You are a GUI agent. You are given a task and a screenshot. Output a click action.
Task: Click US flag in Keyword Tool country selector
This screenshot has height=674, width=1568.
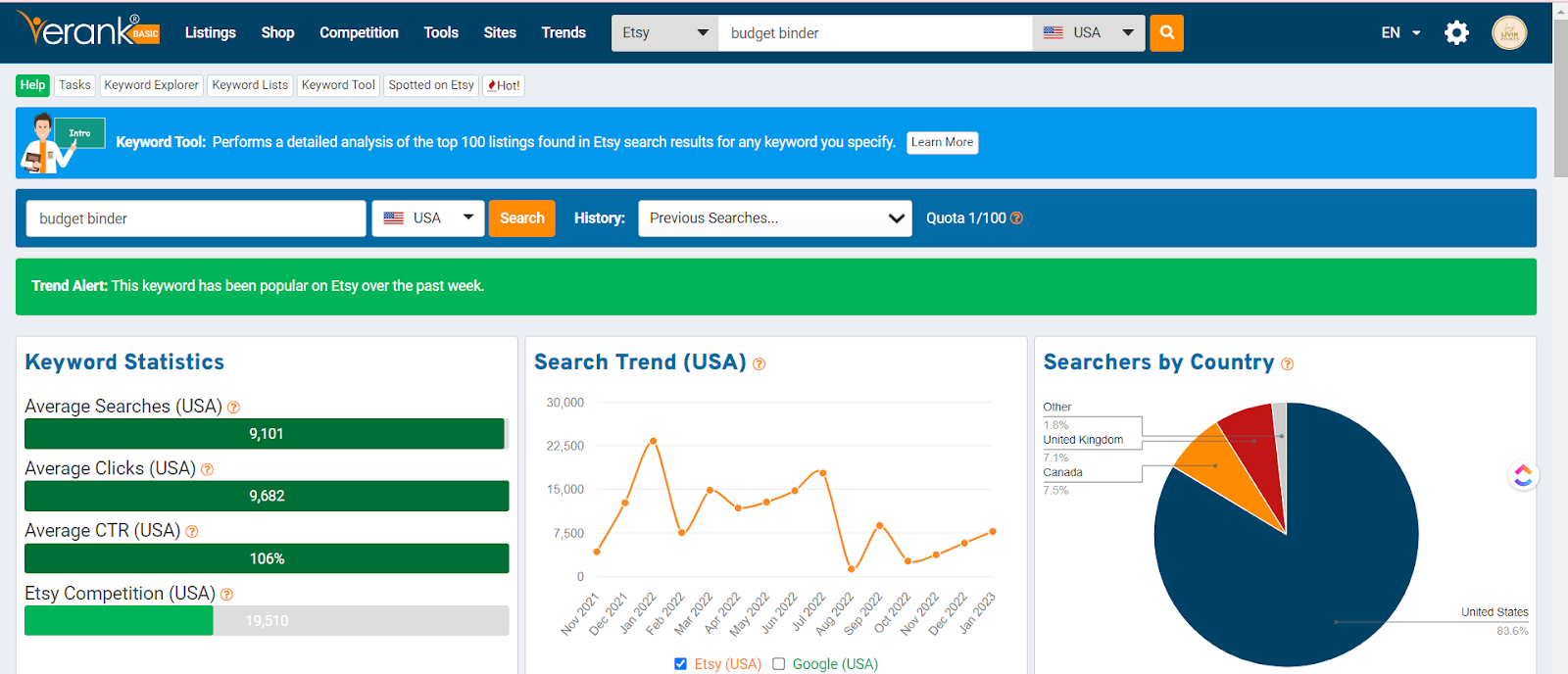tap(393, 218)
